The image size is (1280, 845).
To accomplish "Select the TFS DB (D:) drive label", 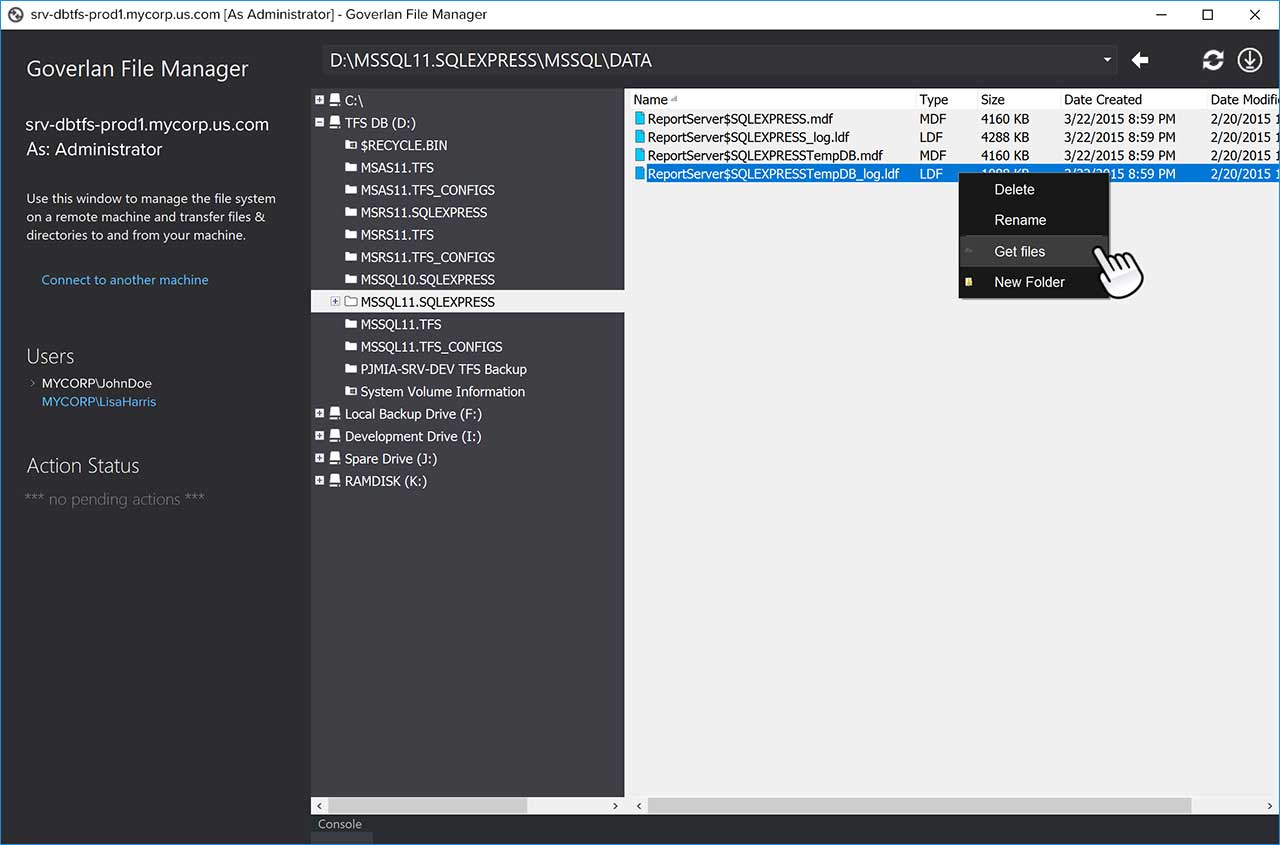I will coord(380,123).
